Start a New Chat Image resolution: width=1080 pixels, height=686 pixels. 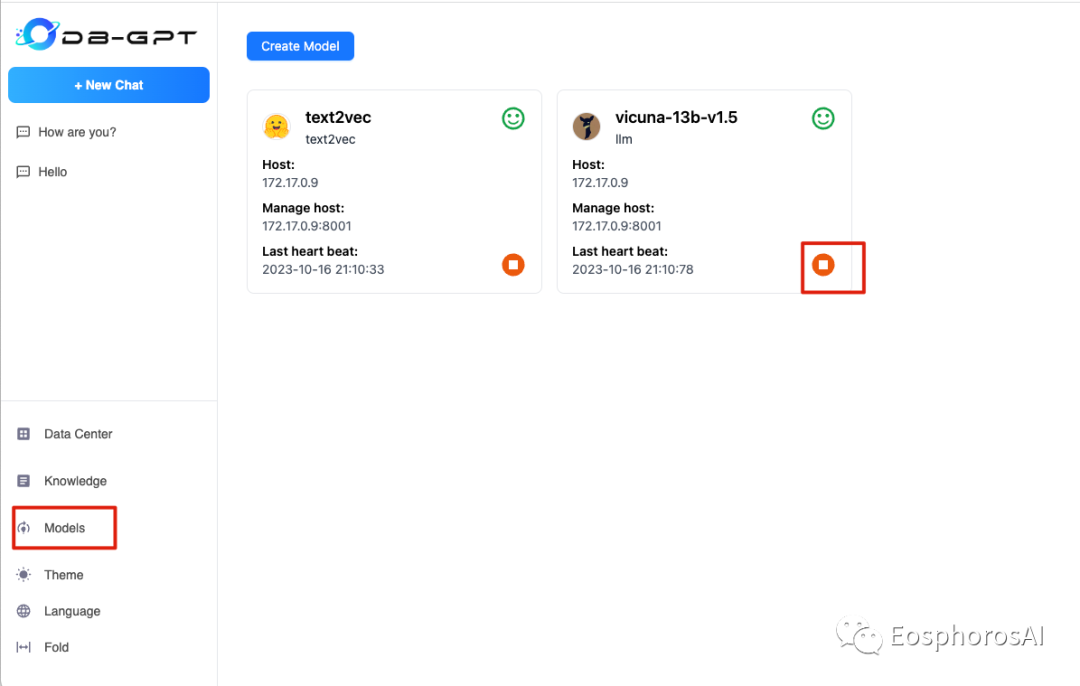pos(109,85)
